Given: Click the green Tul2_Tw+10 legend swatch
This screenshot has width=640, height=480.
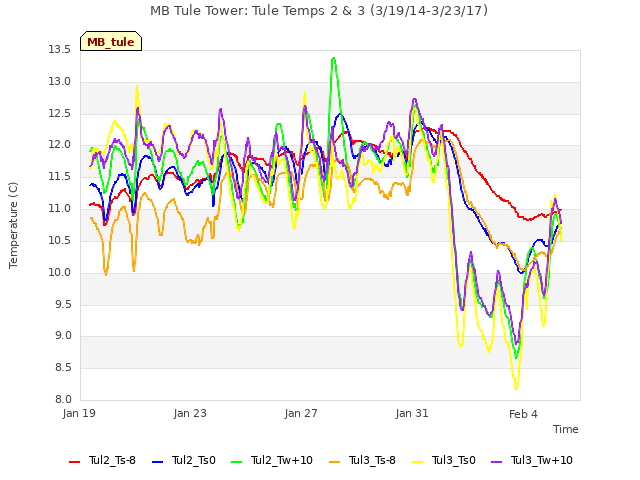Looking at the screenshot, I should 237,462.
